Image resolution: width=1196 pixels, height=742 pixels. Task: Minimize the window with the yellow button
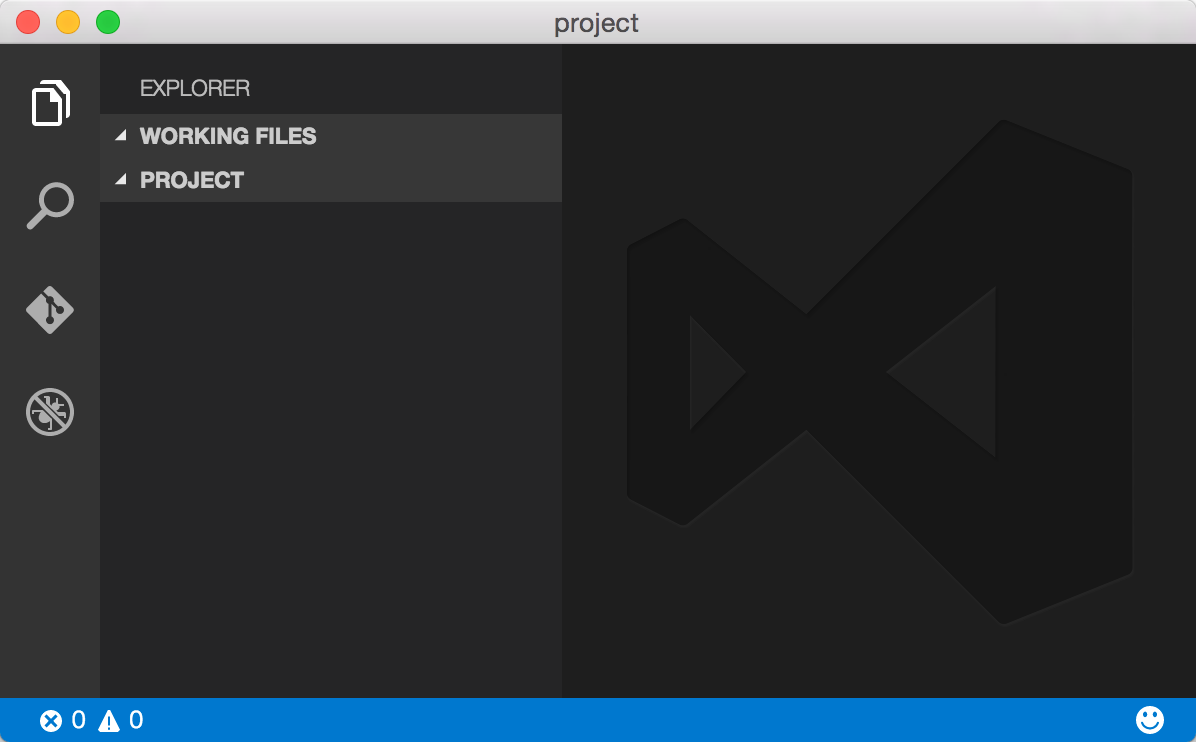68,22
